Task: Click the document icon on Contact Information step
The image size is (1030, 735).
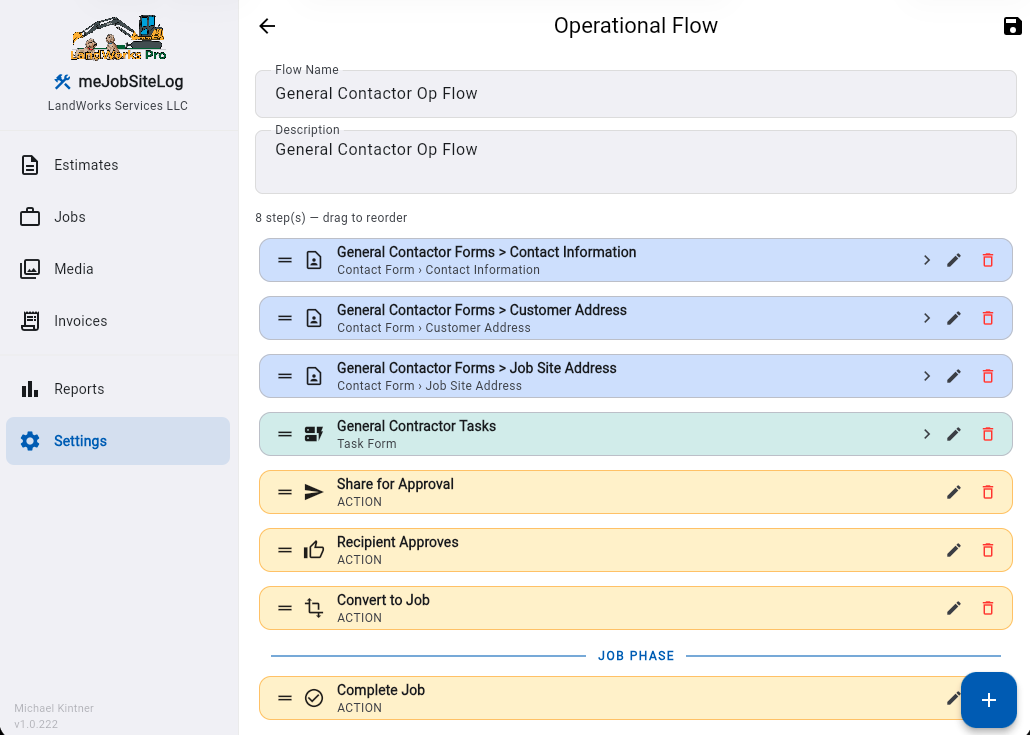Action: 313,260
